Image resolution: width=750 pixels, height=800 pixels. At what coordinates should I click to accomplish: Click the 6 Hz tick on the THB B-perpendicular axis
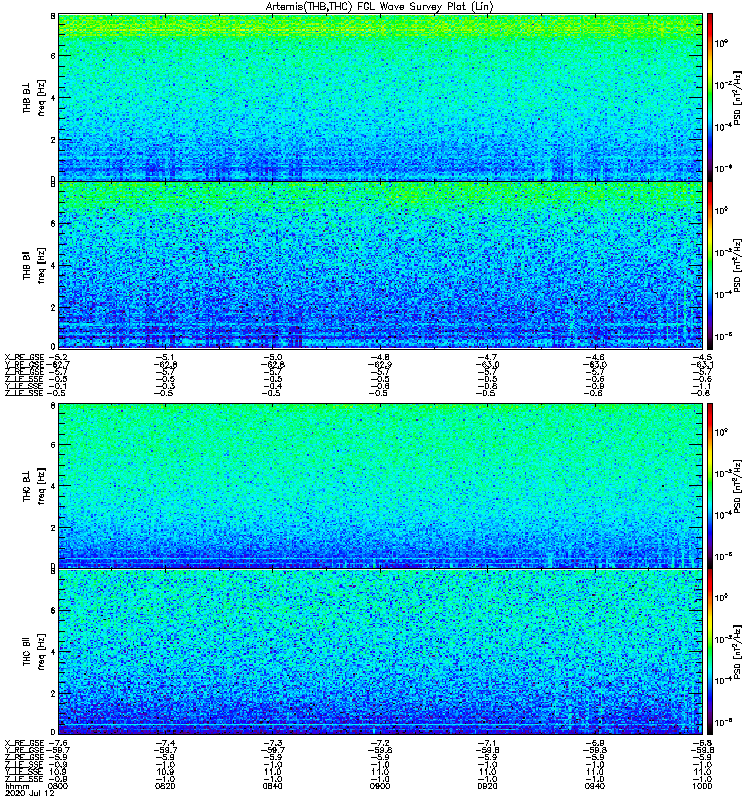[53, 56]
